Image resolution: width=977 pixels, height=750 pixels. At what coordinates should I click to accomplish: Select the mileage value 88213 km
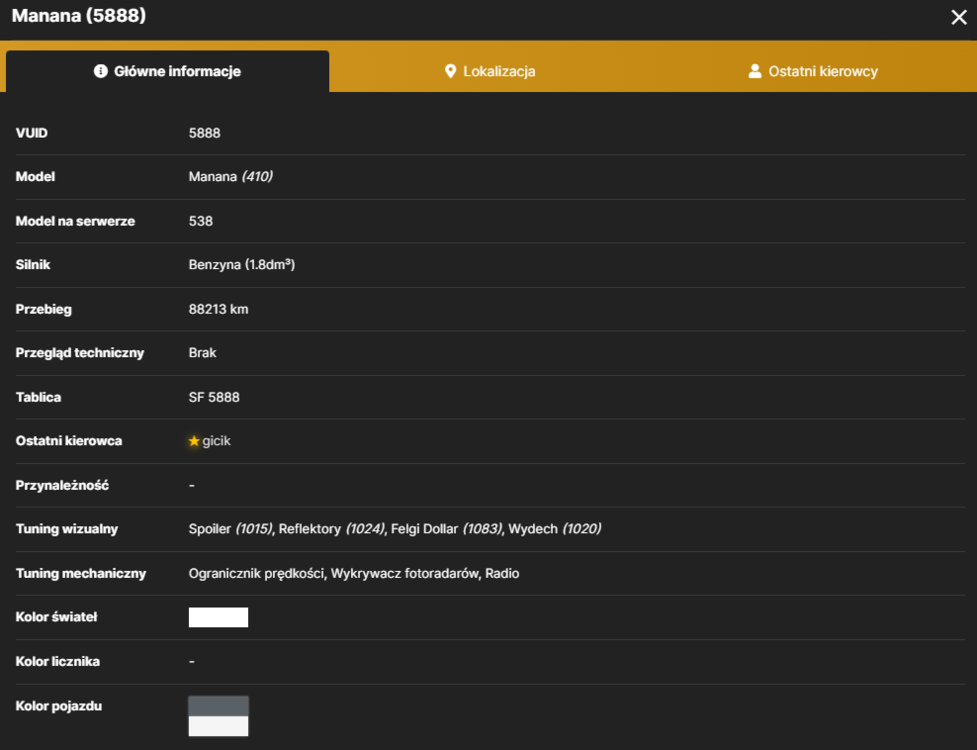pyautogui.click(x=218, y=310)
